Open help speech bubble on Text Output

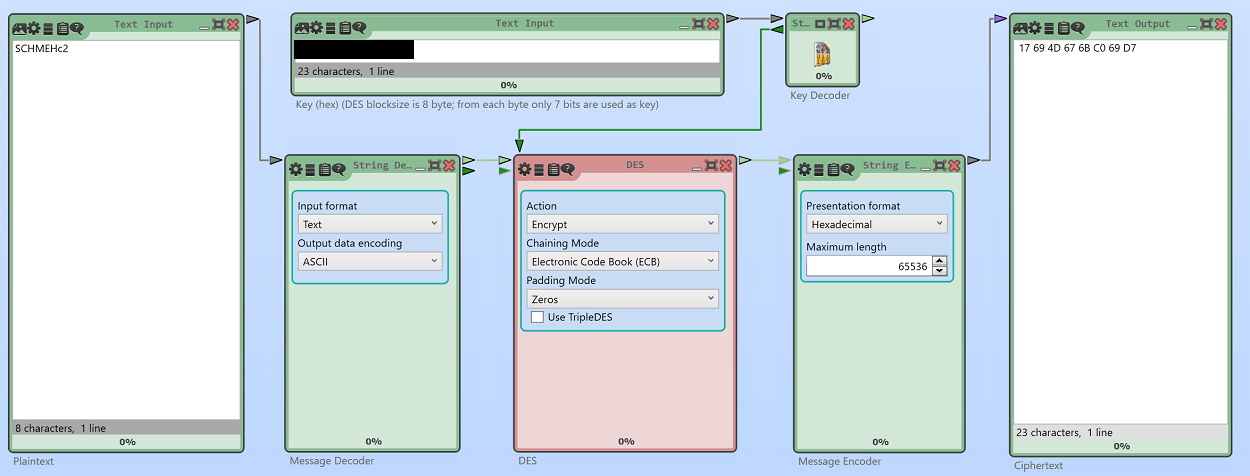point(1079,28)
